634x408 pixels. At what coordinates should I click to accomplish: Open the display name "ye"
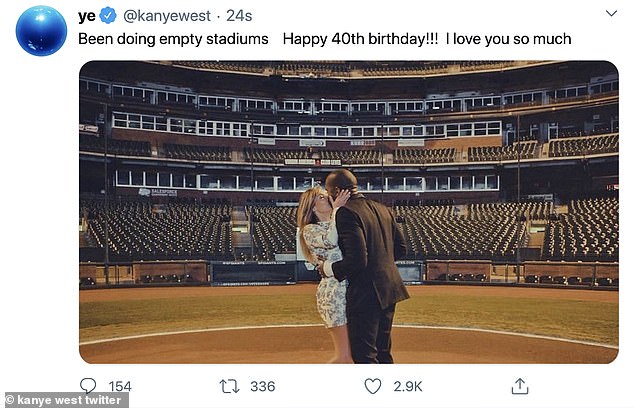(x=87, y=15)
